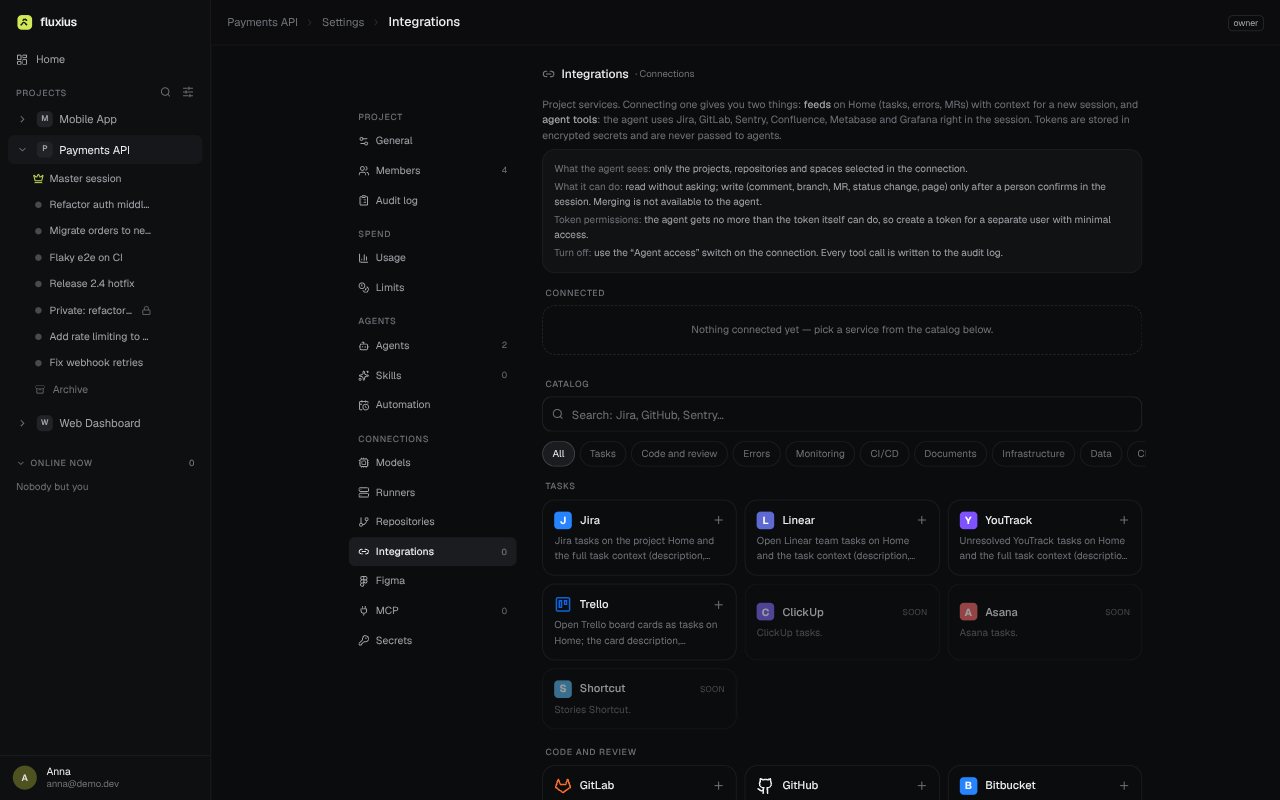Click the YouTrack logo icon
Image resolution: width=1280 pixels, height=800 pixels.
[968, 520]
